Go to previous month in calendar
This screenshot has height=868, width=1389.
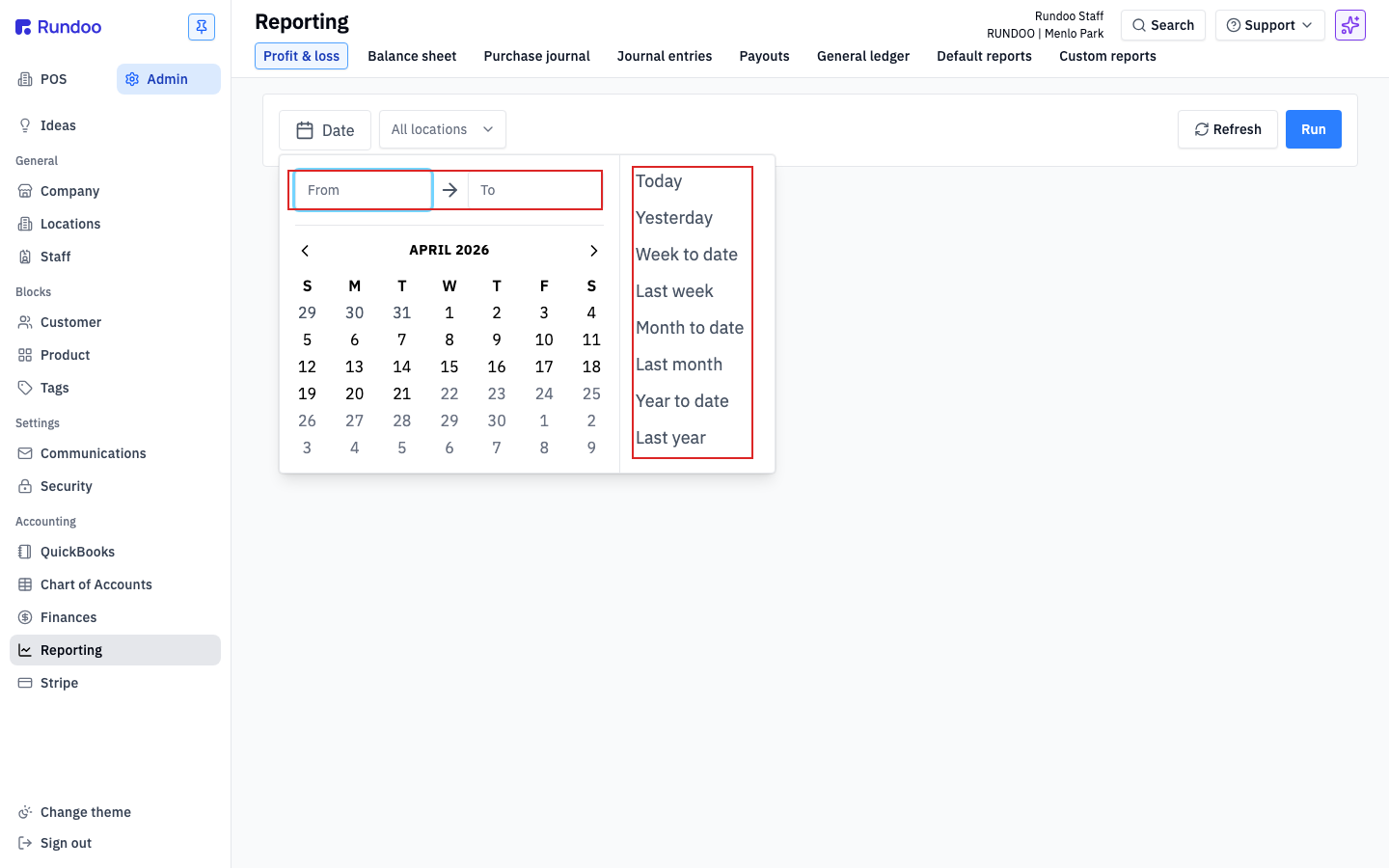click(305, 251)
